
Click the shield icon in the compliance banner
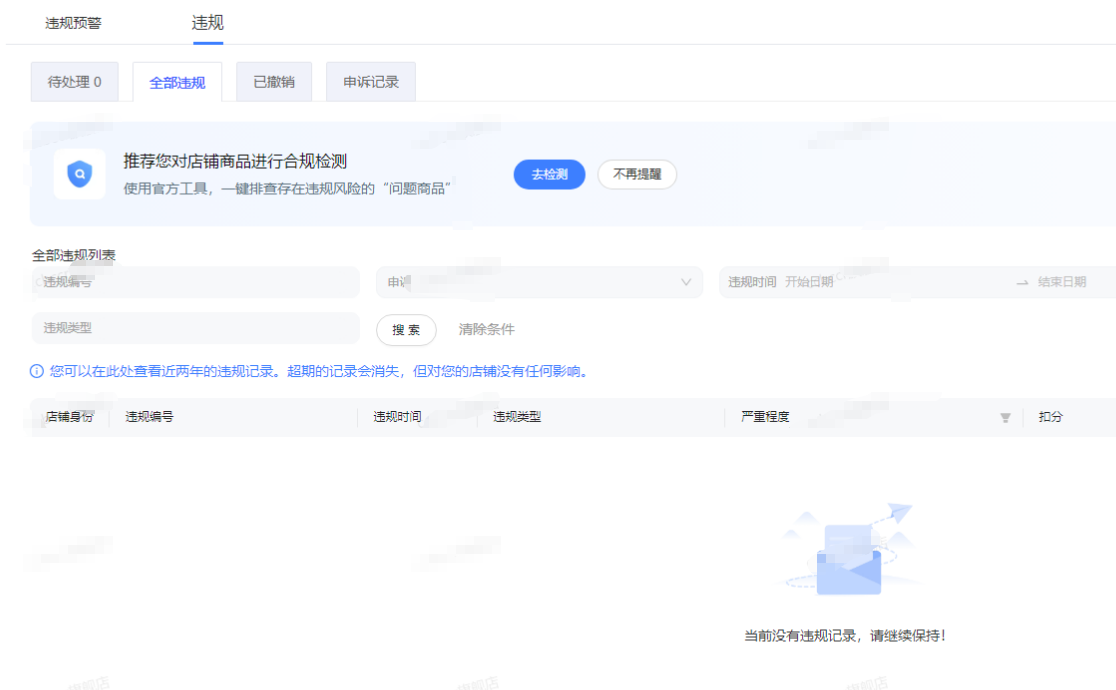tap(79, 175)
